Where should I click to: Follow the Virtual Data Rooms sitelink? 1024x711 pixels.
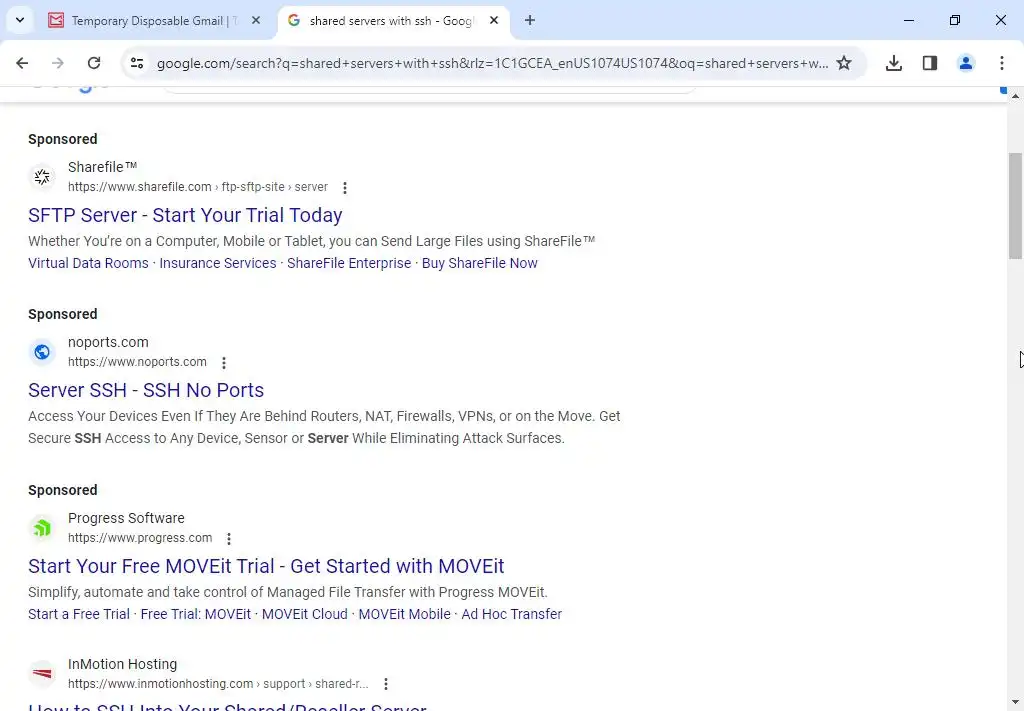pyautogui.click(x=88, y=263)
